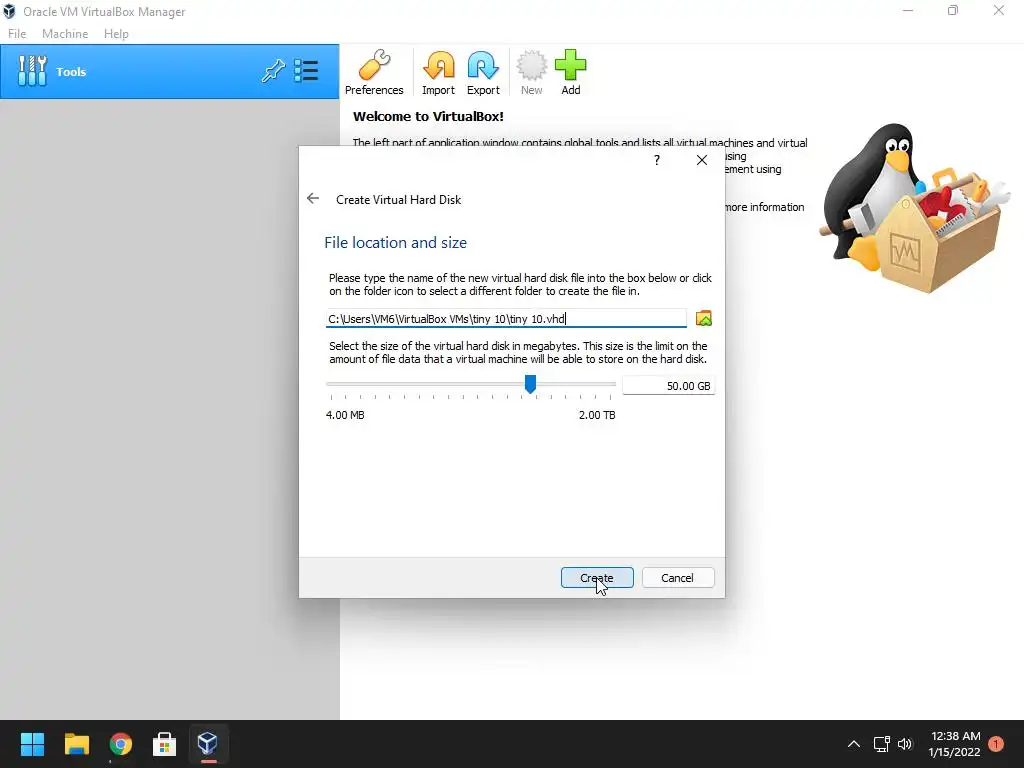Image resolution: width=1024 pixels, height=768 pixels.
Task: Click the volume speaker tray icon
Action: click(905, 744)
